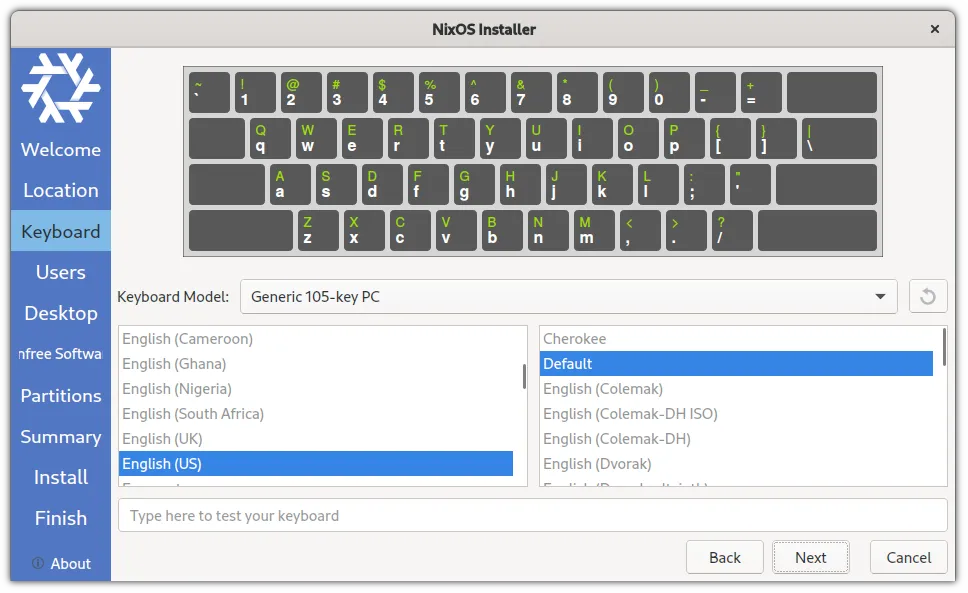This screenshot has width=968, height=593.
Task: Open the Users step in sidebar
Action: pos(61,272)
